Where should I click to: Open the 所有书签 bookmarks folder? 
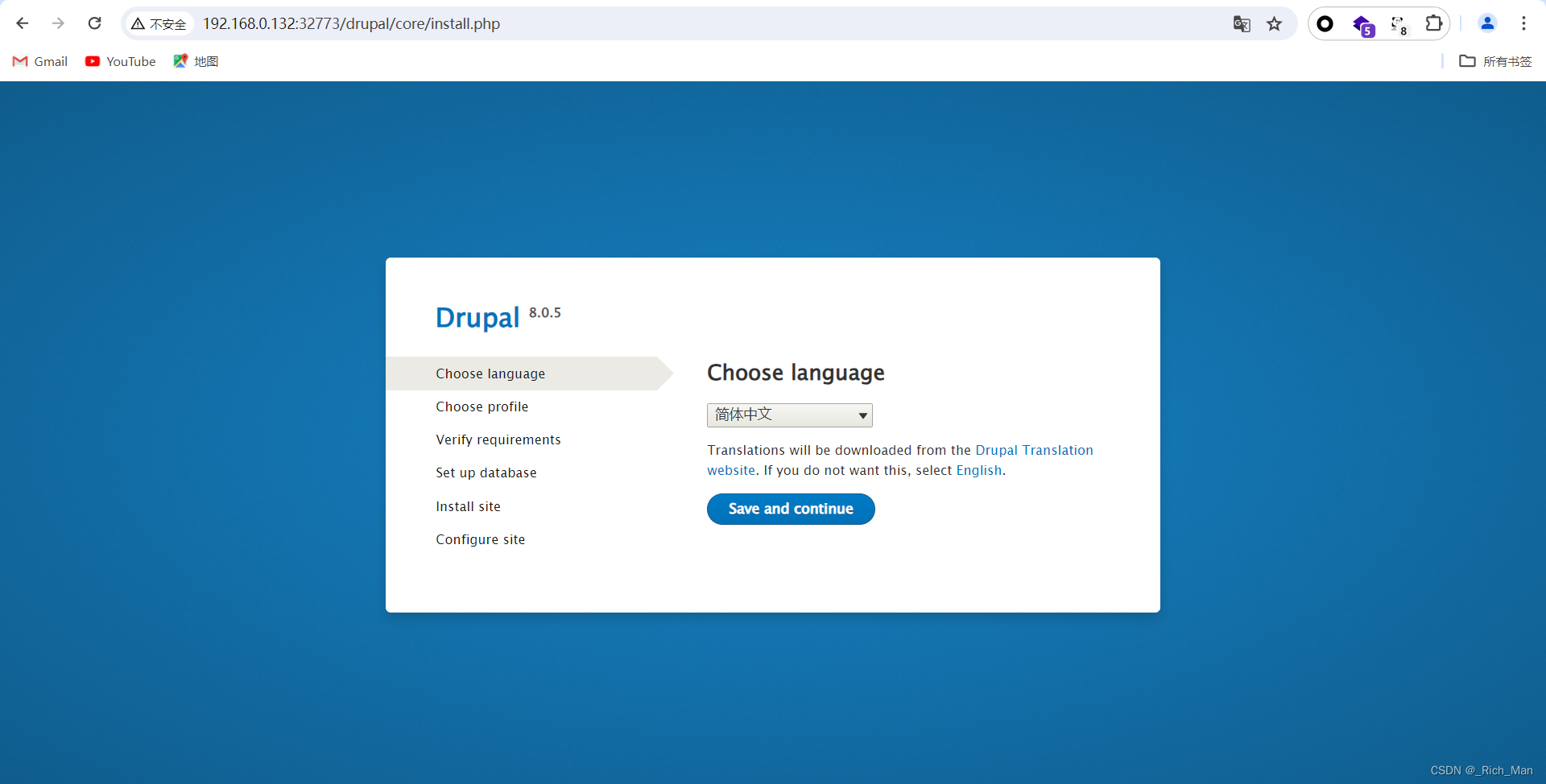click(1496, 61)
